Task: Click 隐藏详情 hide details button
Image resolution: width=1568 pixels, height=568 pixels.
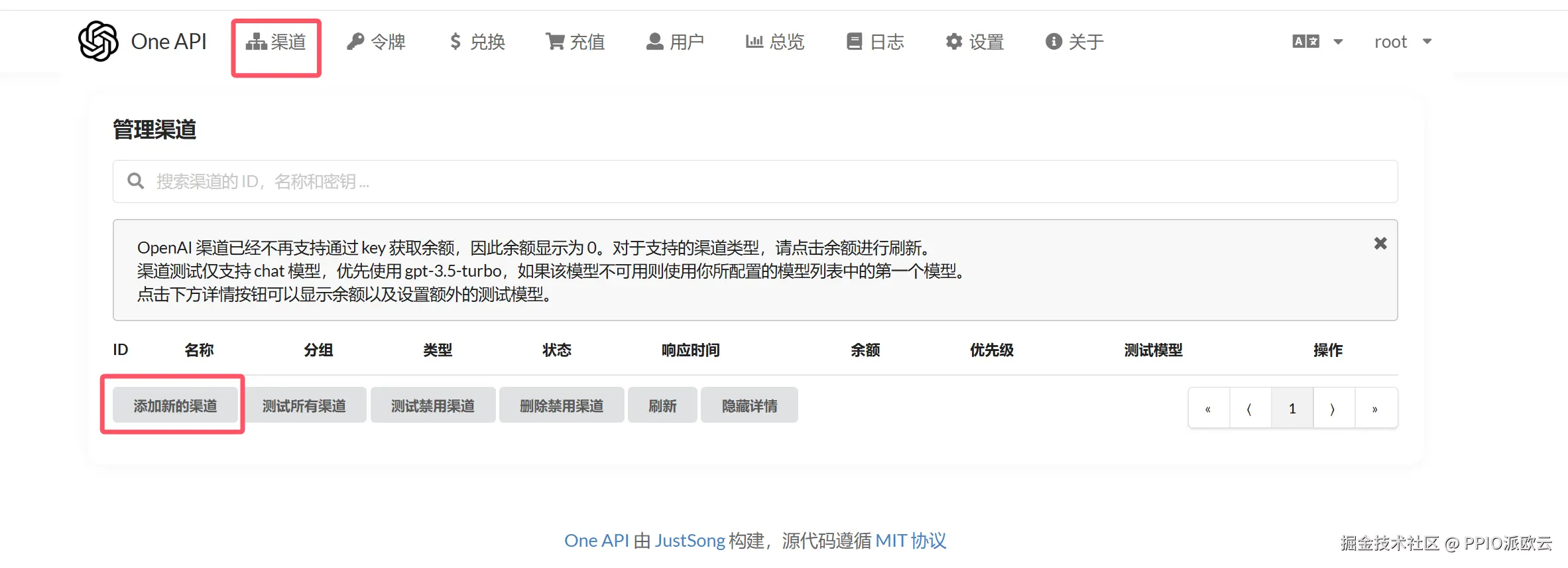Action: pos(749,405)
